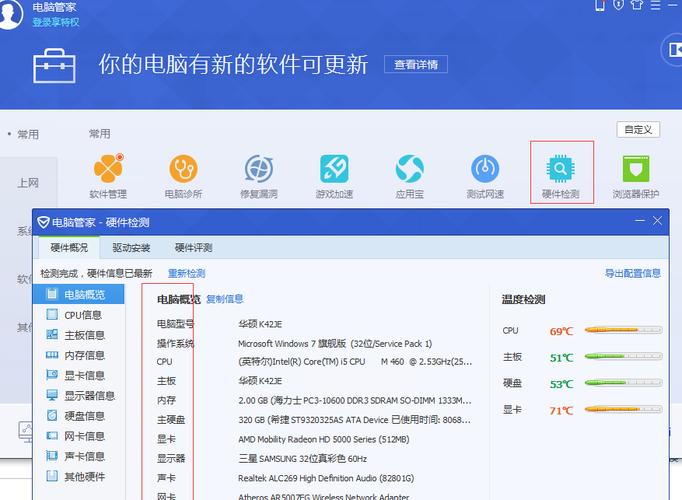Click 320 GB 希捷 hard disk value
Image resolution: width=682 pixels, height=500 pixels.
coord(354,420)
